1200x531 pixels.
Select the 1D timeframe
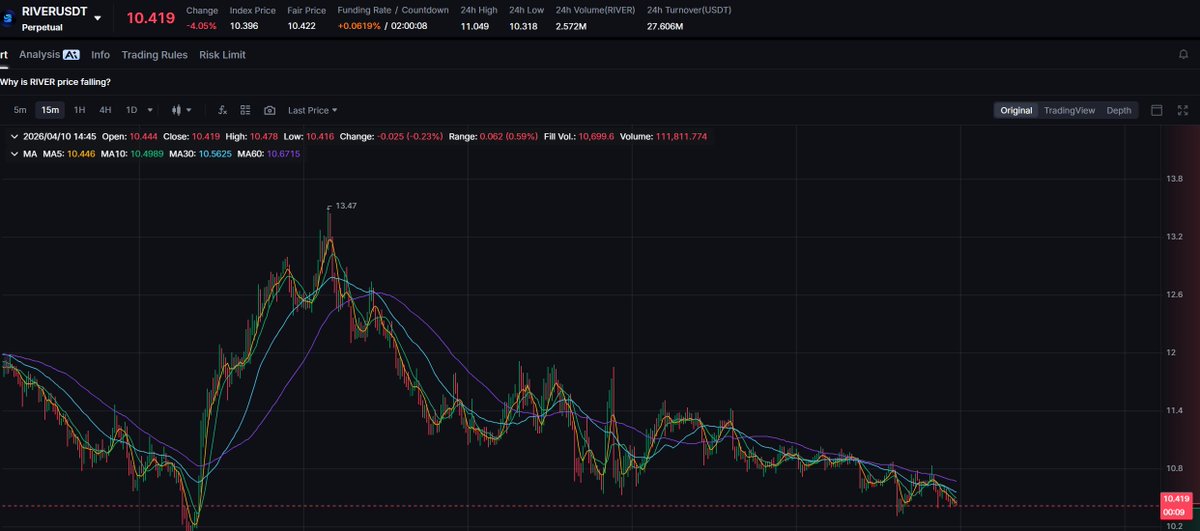(131, 110)
